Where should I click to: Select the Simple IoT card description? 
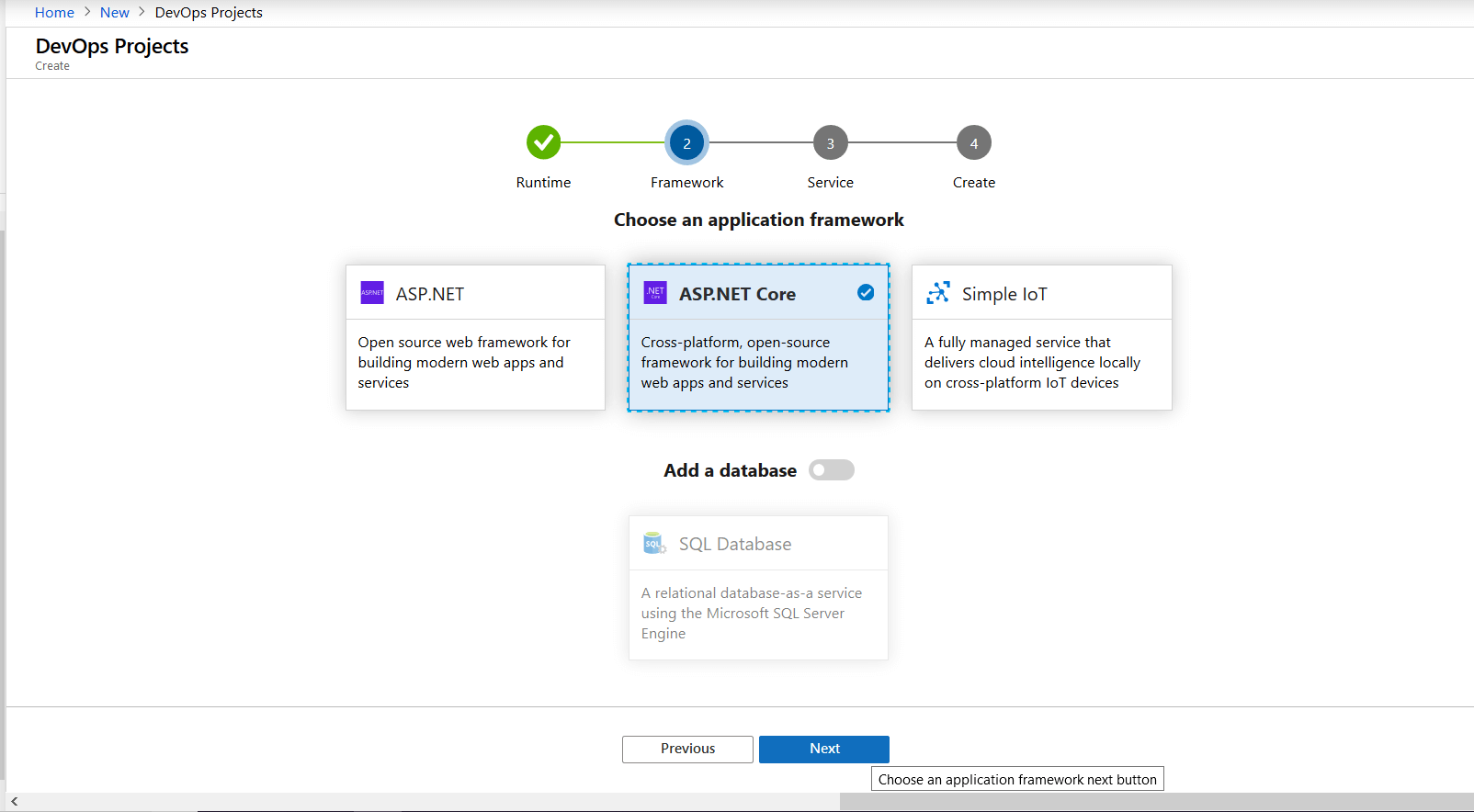pyautogui.click(x=1032, y=363)
